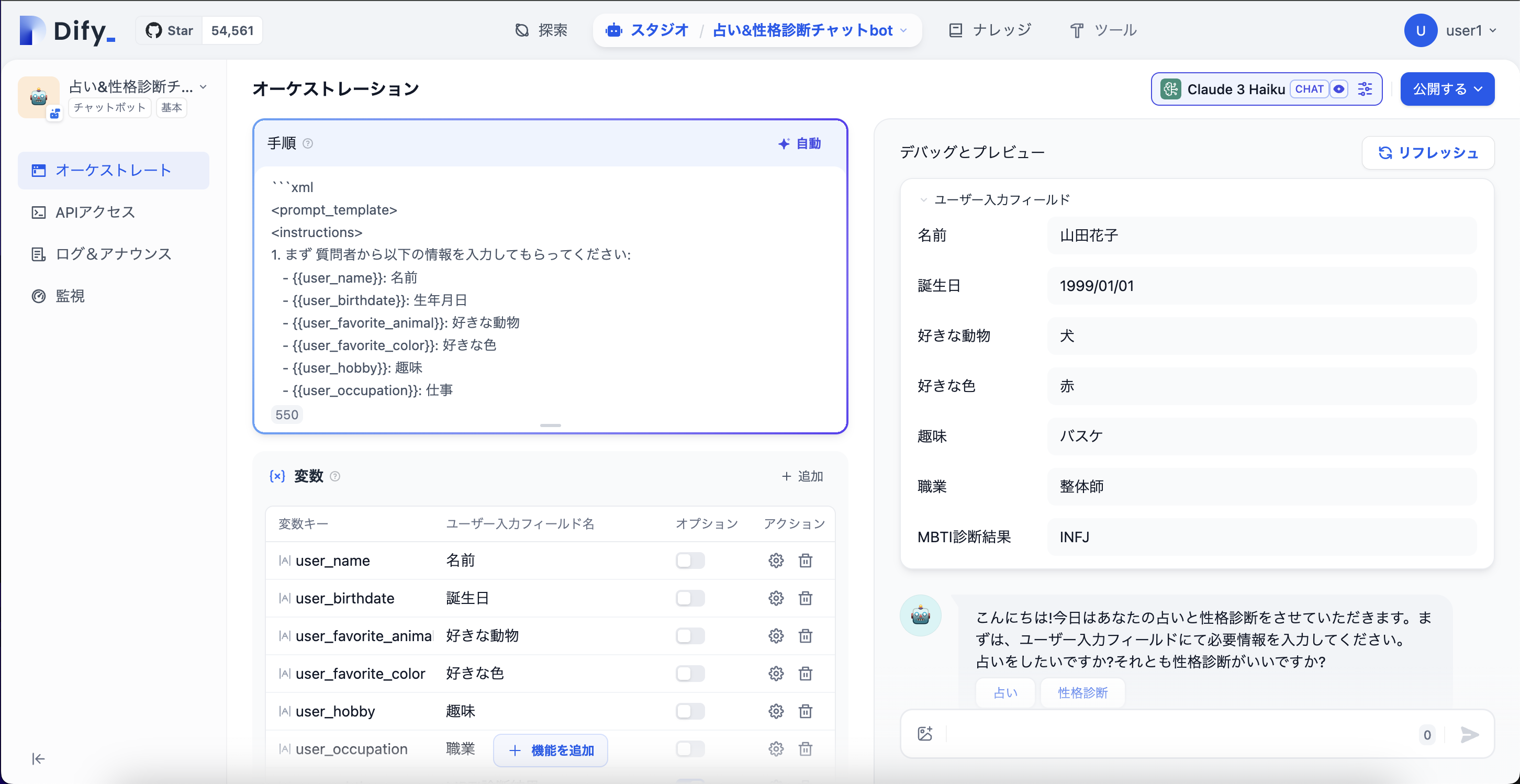Collapse the left sidebar with bottom icon
Screen dimensions: 1520x784
tap(38, 759)
